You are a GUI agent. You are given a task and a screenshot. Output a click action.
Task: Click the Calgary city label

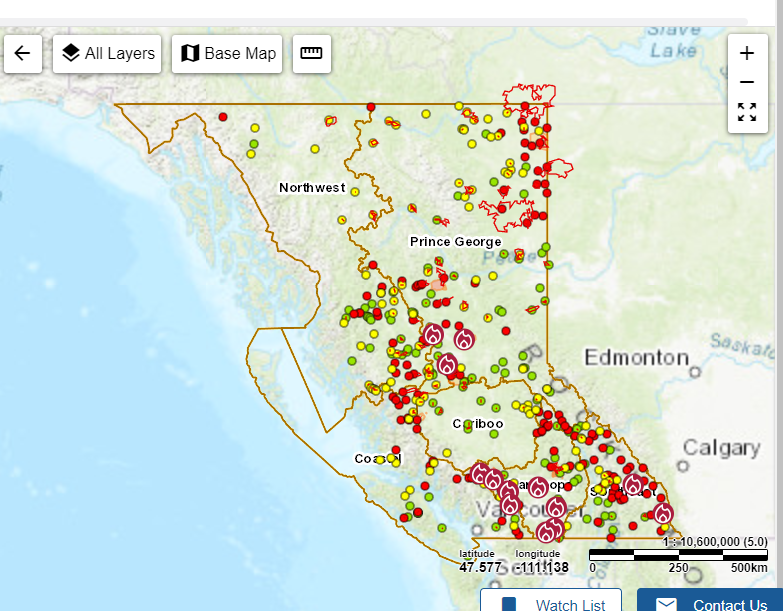[722, 447]
